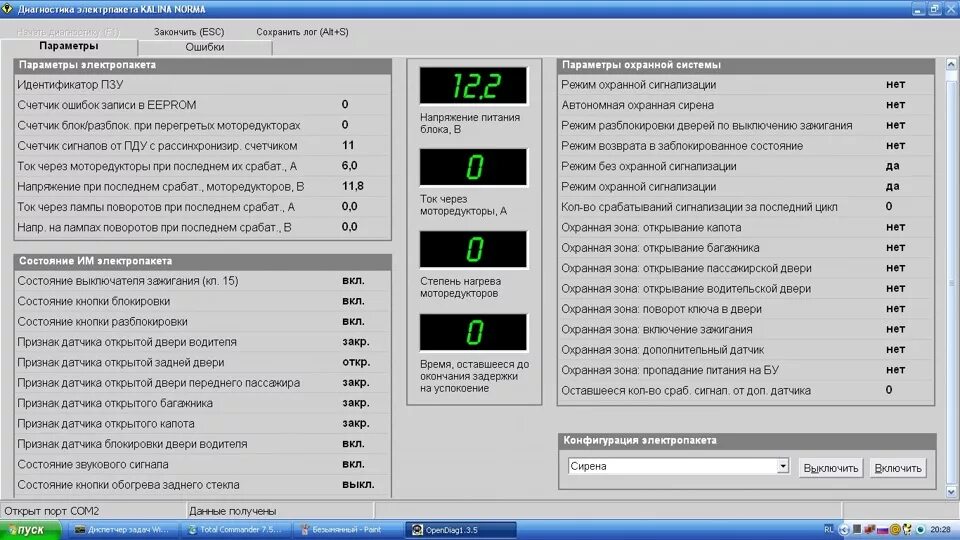This screenshot has height=540, width=960.
Task: Select Состояние звукового сигнала row
Action: point(202,464)
